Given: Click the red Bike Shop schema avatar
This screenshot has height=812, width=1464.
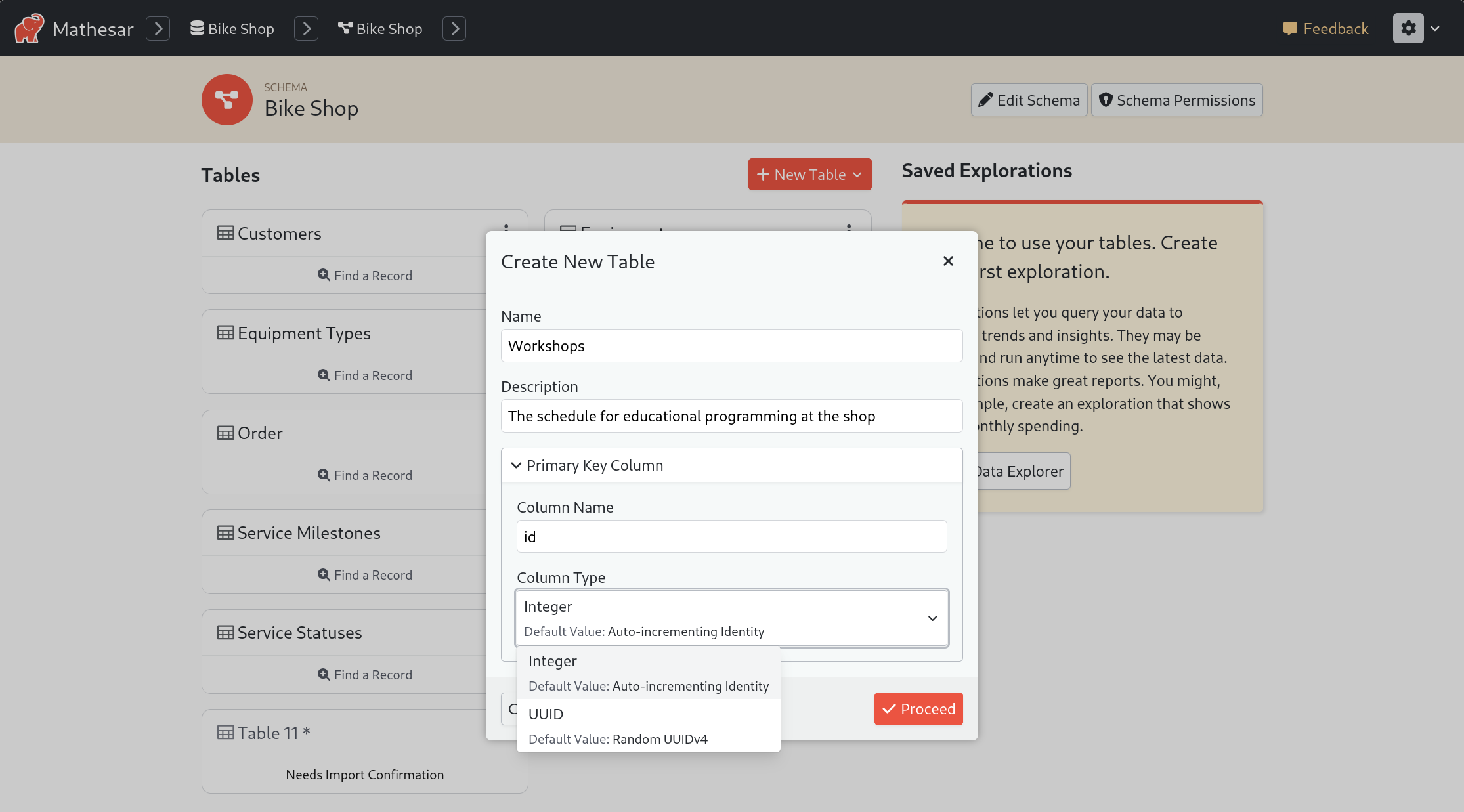Looking at the screenshot, I should click(x=226, y=100).
